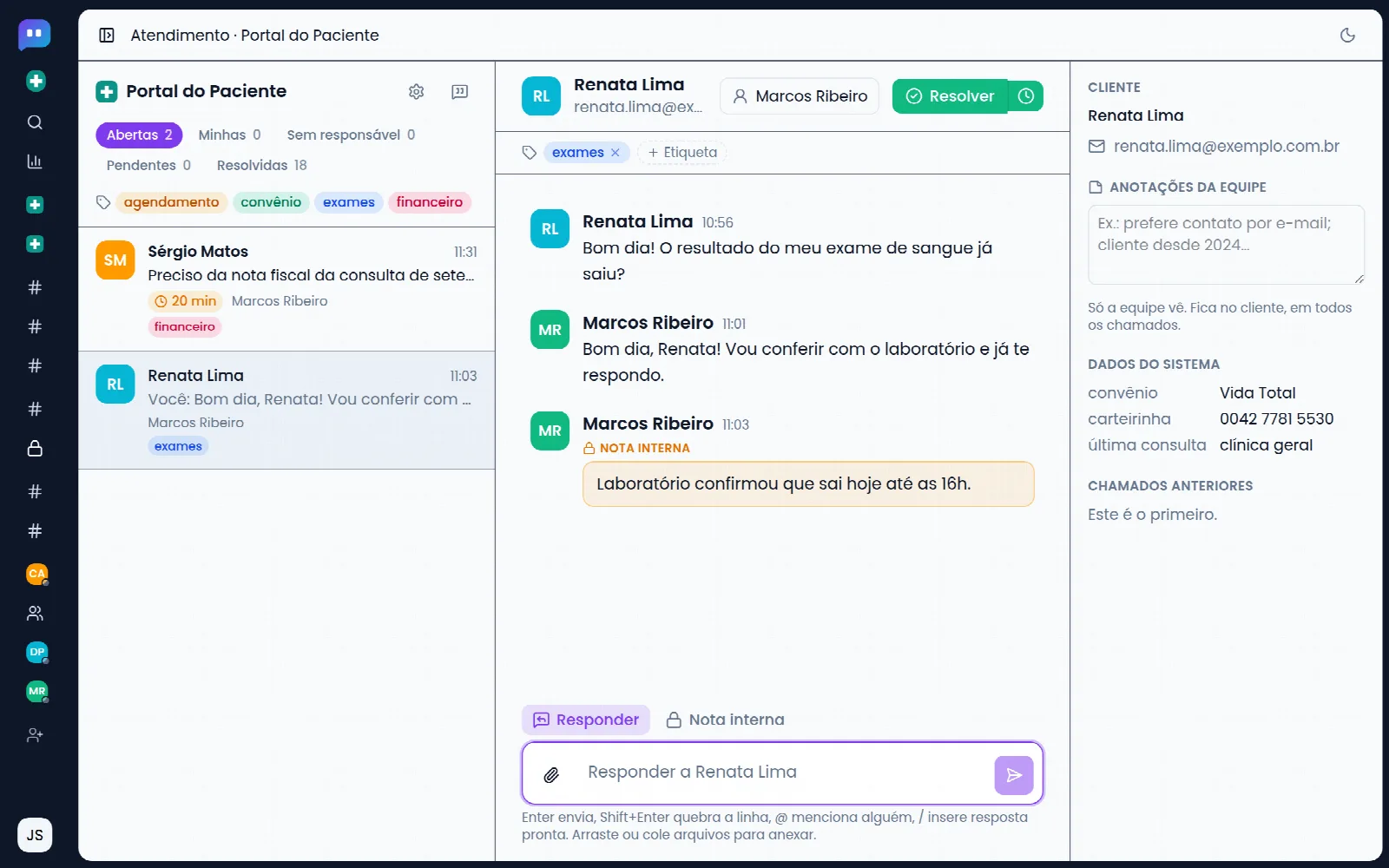The height and width of the screenshot is (868, 1389).
Task: Click the clínica geral última consulta value
Action: (x=1266, y=445)
